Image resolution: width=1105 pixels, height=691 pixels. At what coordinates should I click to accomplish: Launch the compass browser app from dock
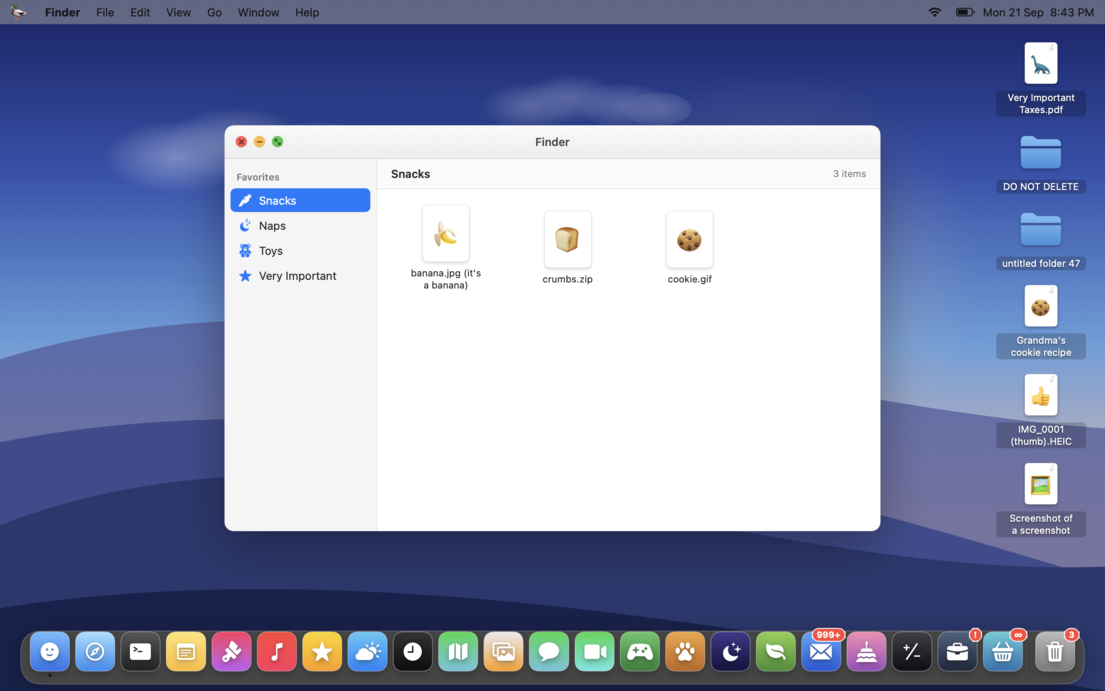pyautogui.click(x=95, y=652)
